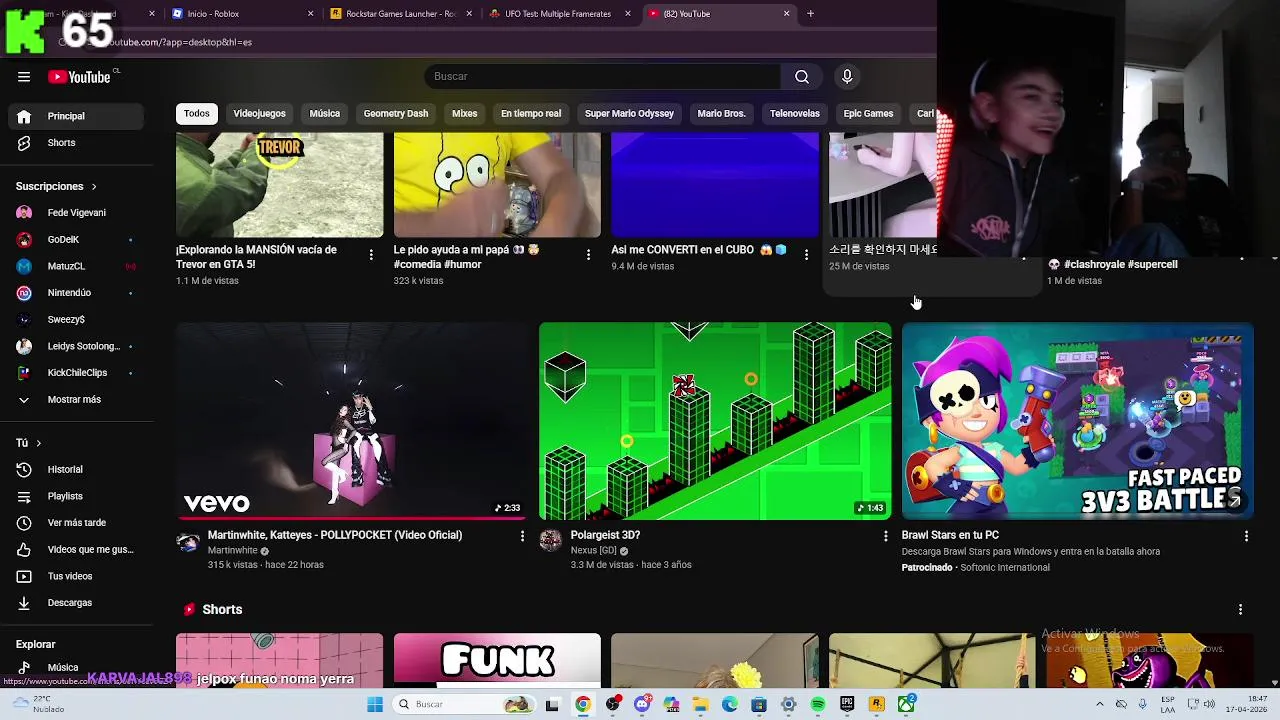Open the Polargeist 3D? title
This screenshot has width=1280, height=720.
606,536
